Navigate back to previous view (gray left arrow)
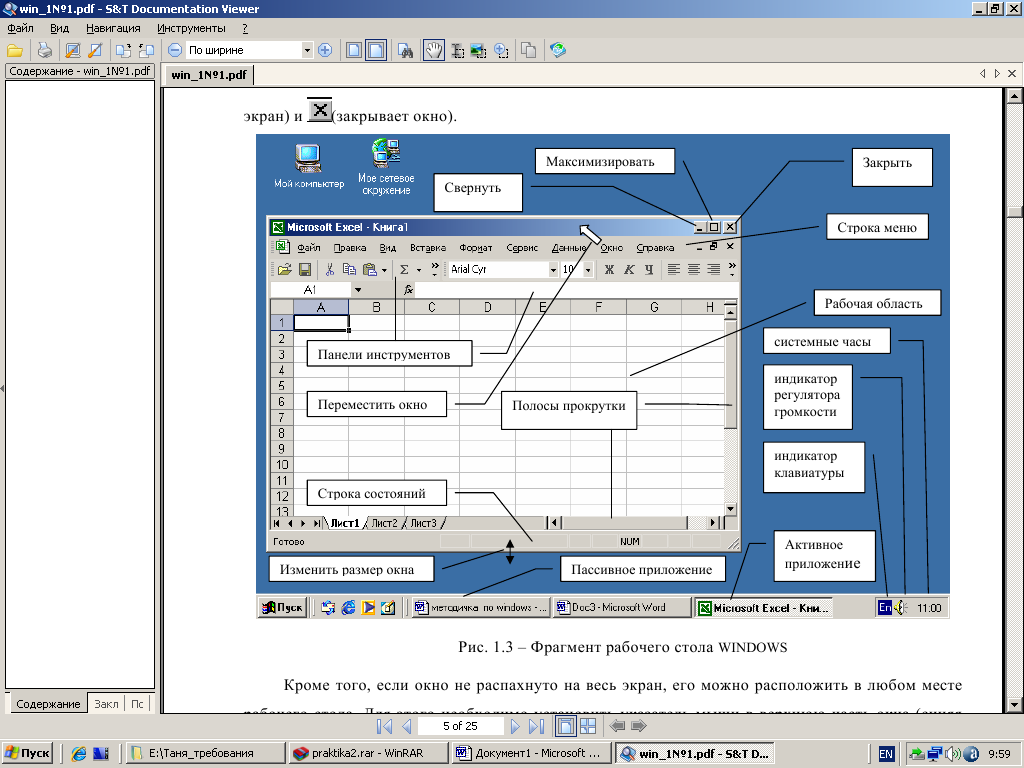The image size is (1024, 768). click(617, 726)
